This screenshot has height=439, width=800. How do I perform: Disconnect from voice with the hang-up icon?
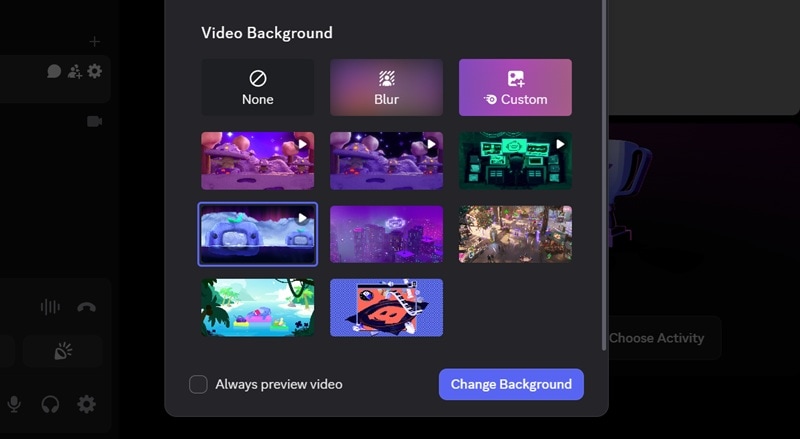click(x=86, y=307)
